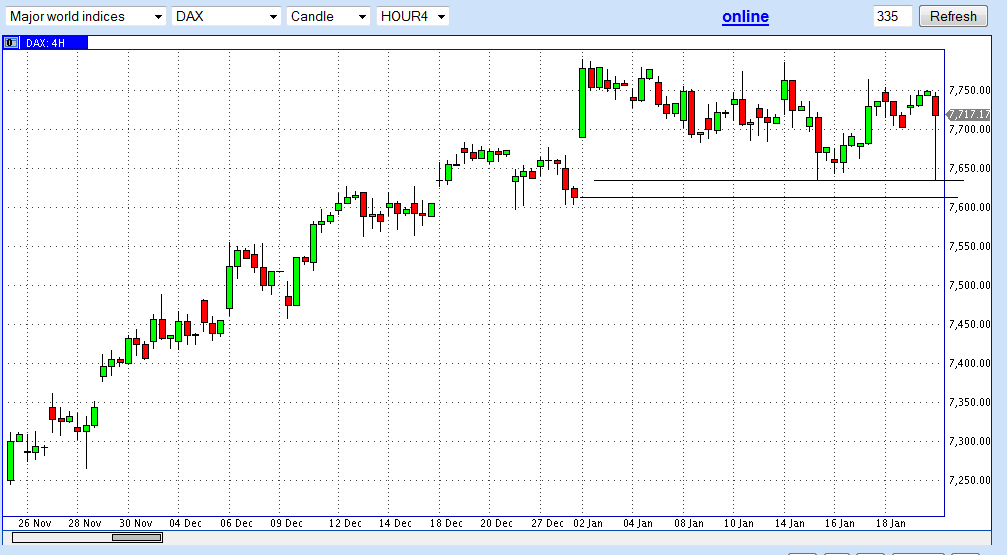Viewport: 1007px width, 555px height.
Task: Click the 04 Dec date label
Action: click(x=186, y=523)
